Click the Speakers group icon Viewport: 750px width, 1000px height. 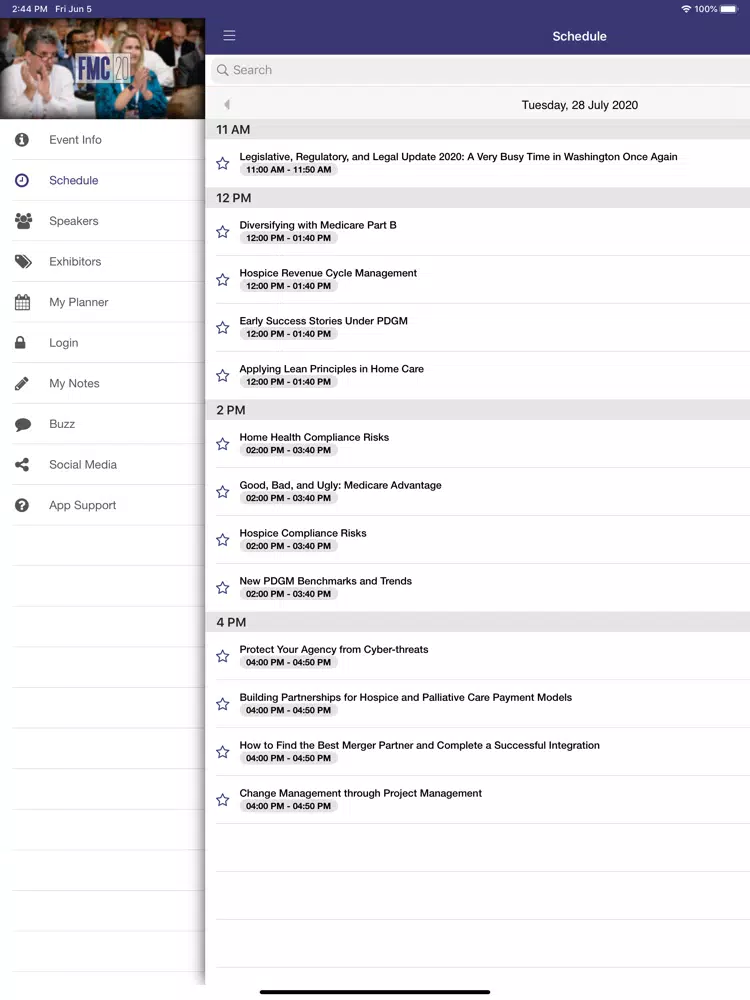[23, 221]
